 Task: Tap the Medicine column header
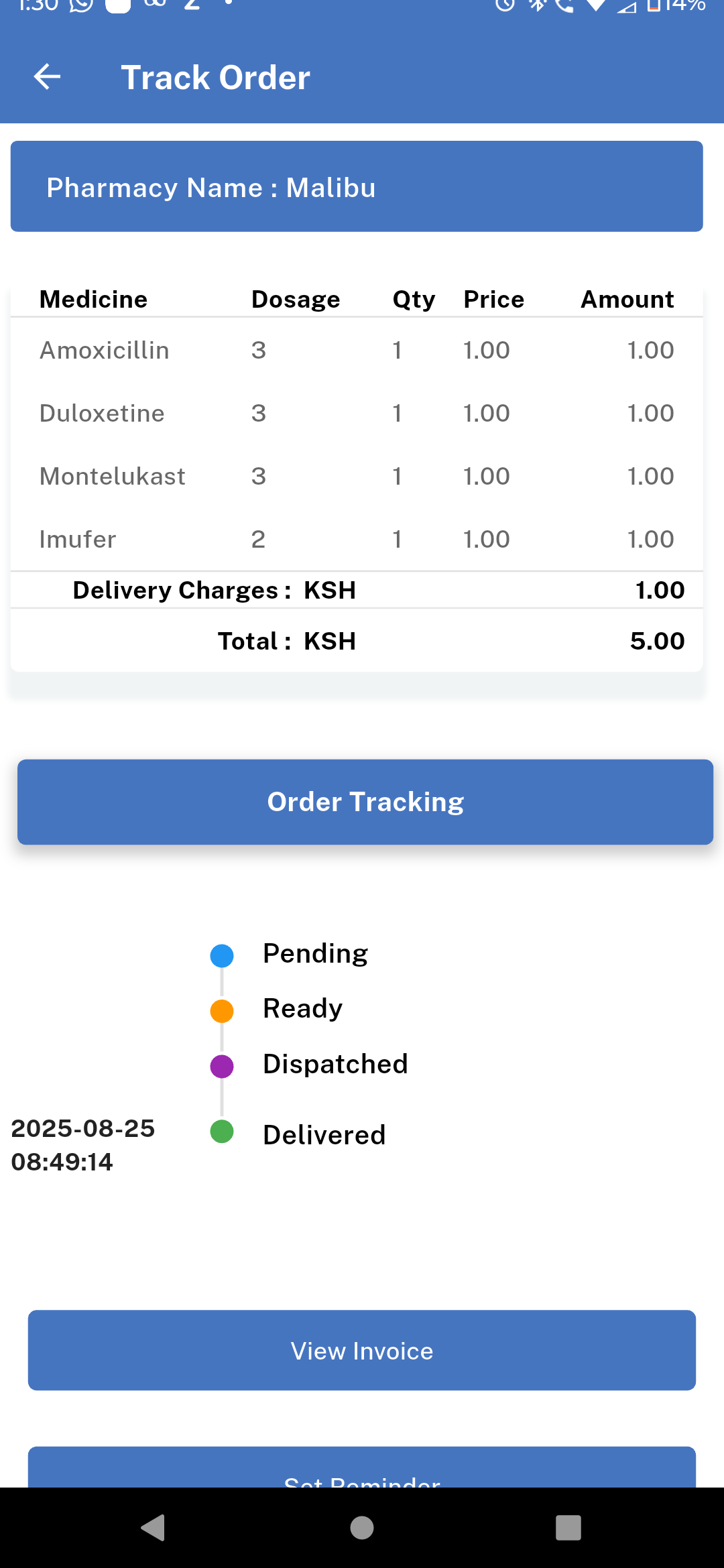pos(93,299)
